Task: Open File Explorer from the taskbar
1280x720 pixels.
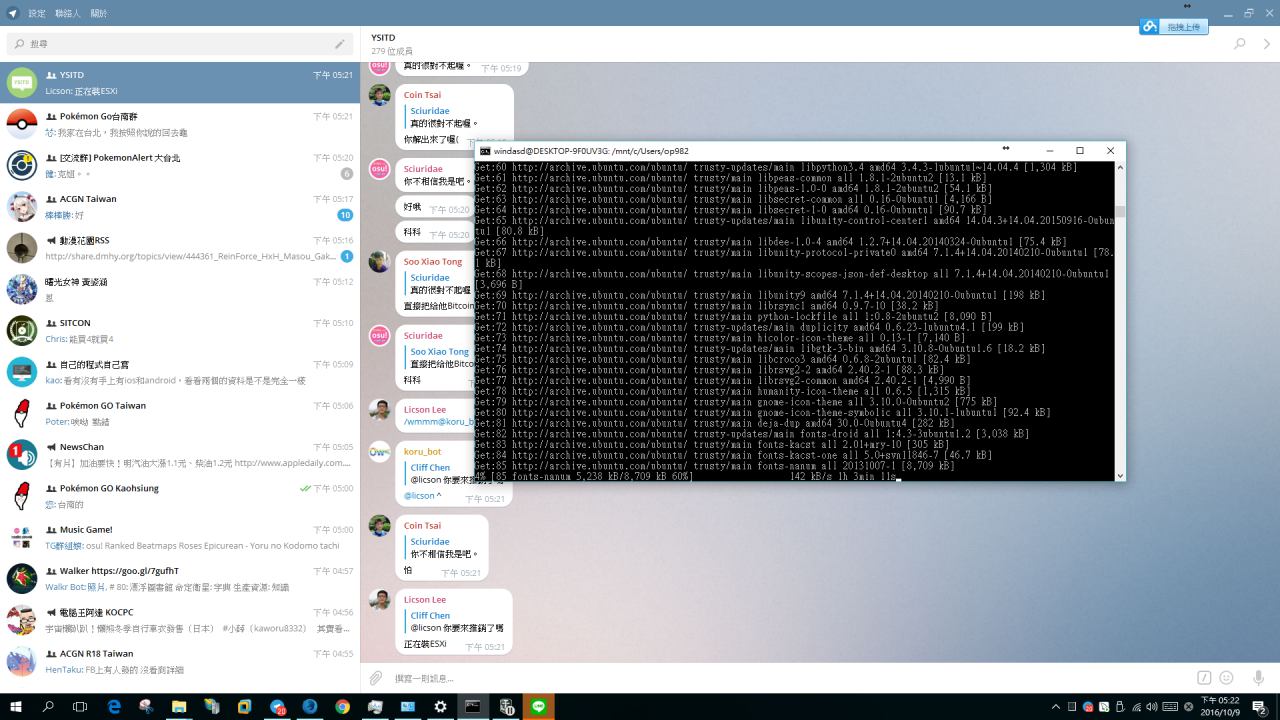Action: click(x=179, y=706)
